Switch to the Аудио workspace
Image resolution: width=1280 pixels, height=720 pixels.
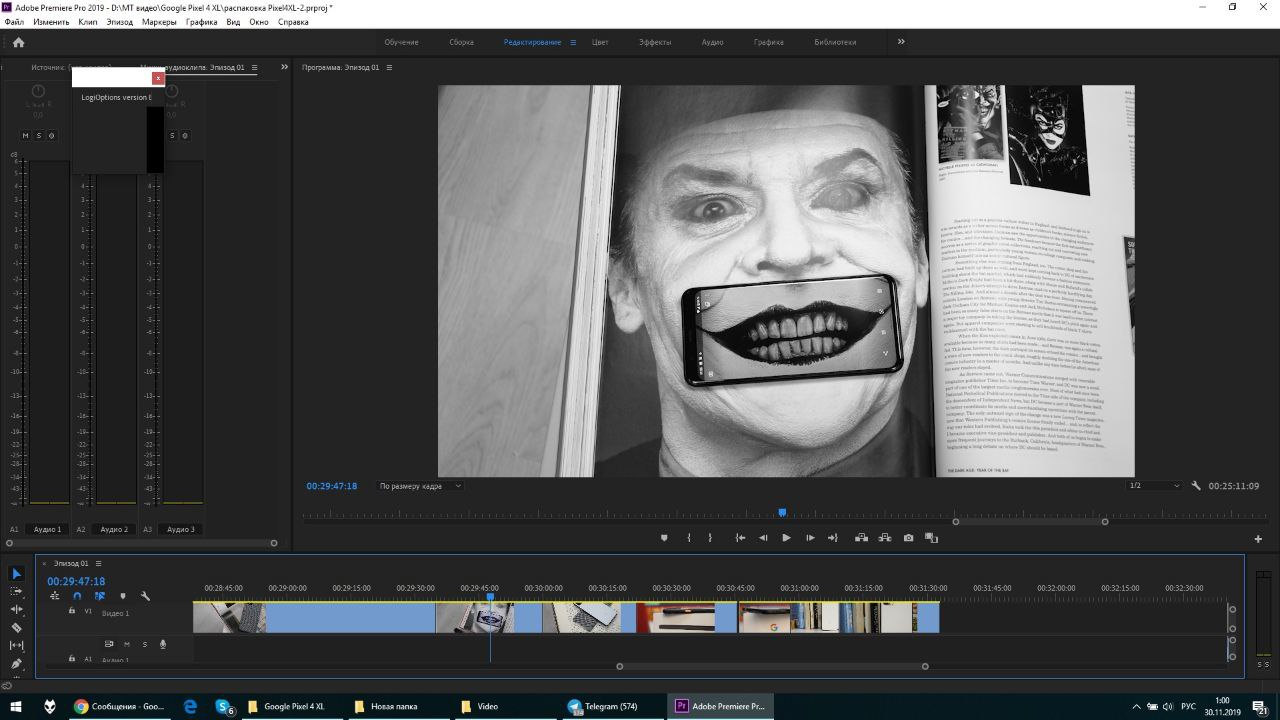click(x=712, y=42)
